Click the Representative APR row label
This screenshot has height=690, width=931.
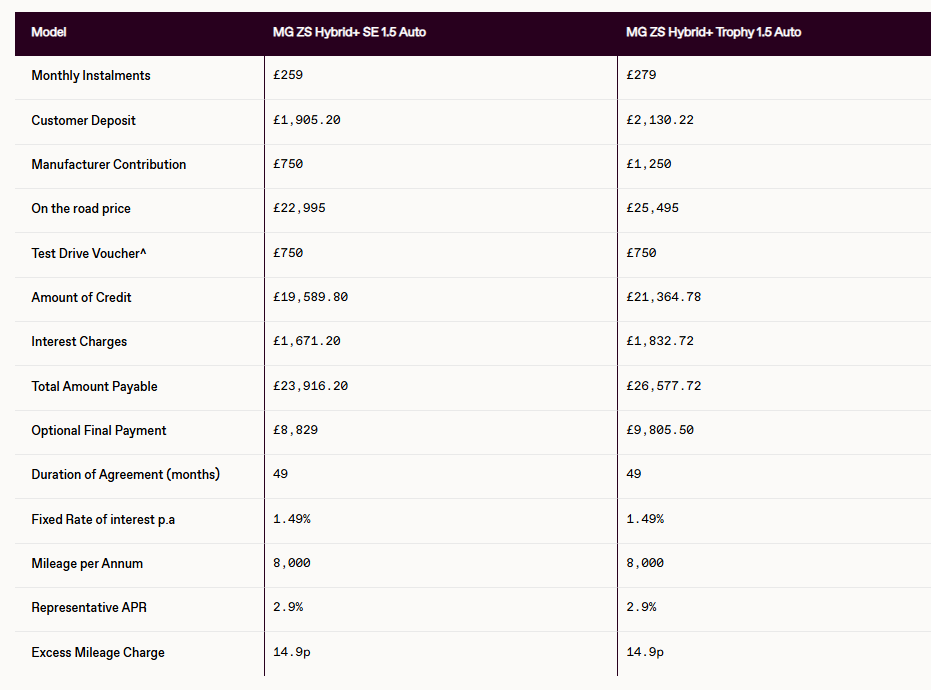tap(89, 608)
